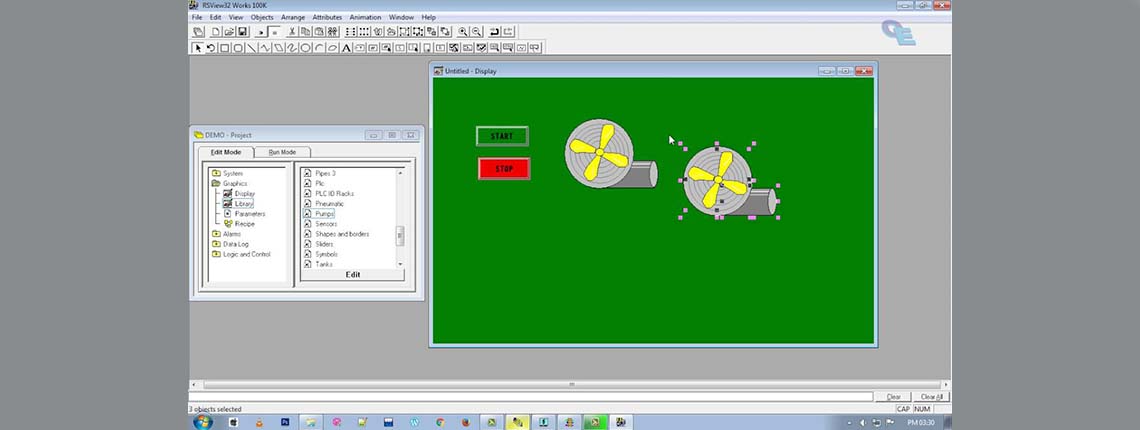Viewport: 1140px width, 430px height.
Task: Click library list scroll up arrow
Action: (x=400, y=173)
